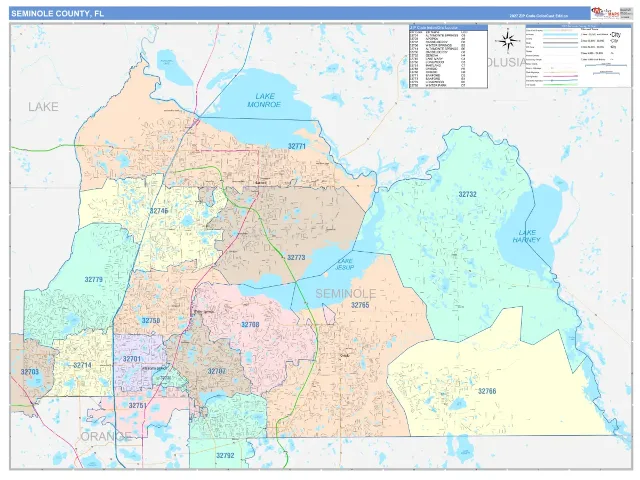Viewport: 640px width, 480px height.
Task: Open the ZIP Code index table
Action: click(448, 56)
